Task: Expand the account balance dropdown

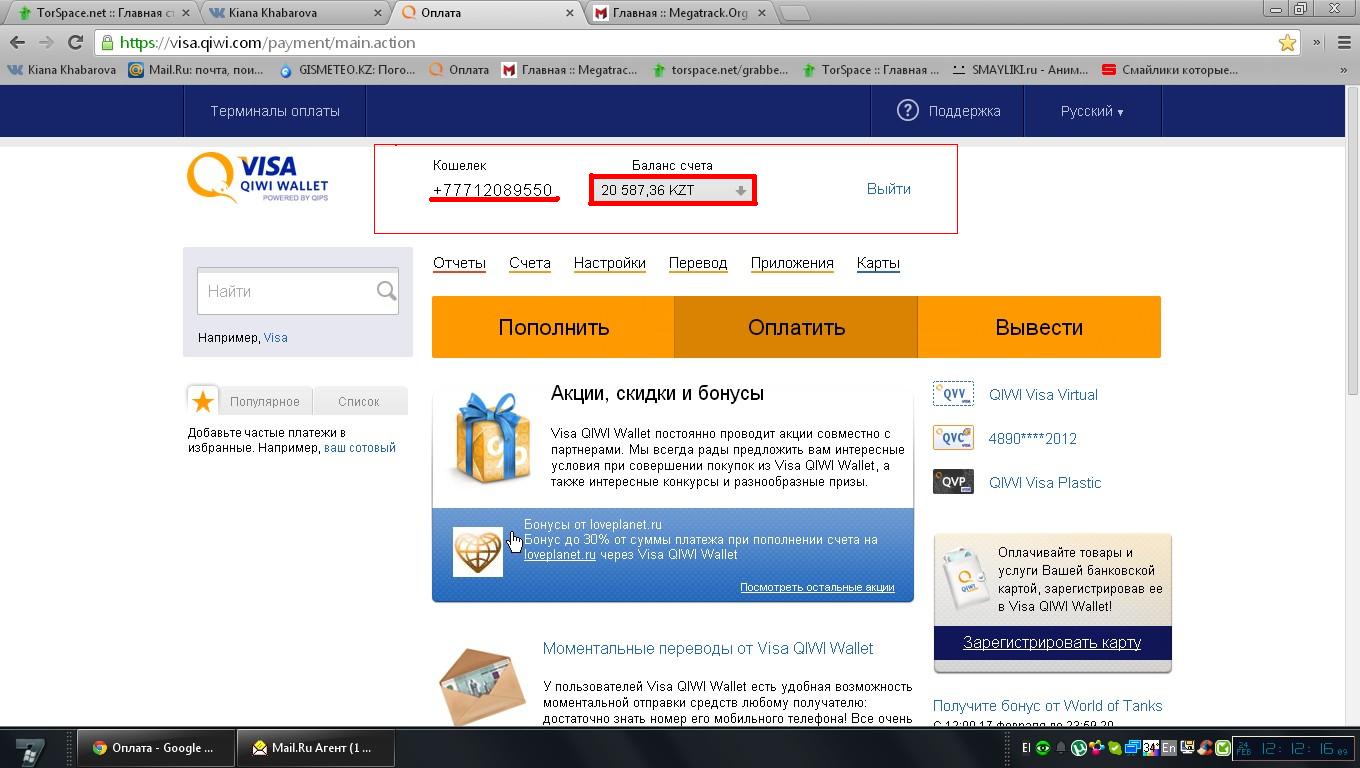Action: [x=740, y=190]
